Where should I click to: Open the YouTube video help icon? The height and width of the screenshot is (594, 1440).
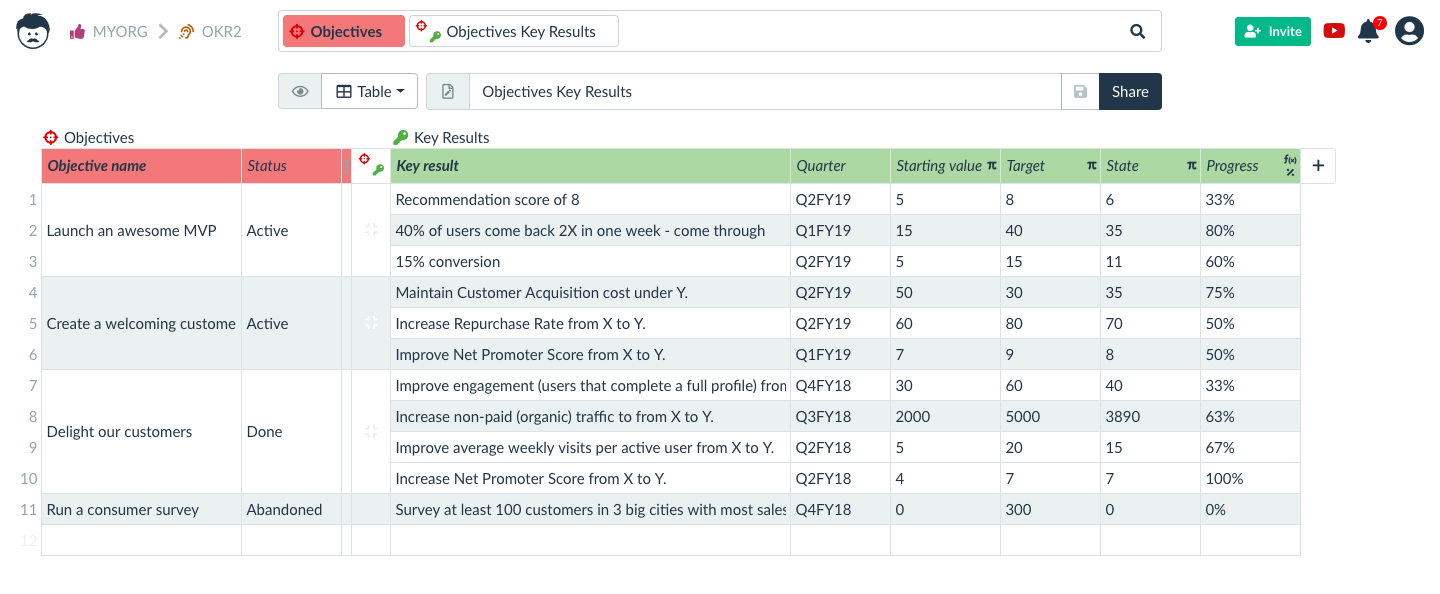tap(1334, 31)
